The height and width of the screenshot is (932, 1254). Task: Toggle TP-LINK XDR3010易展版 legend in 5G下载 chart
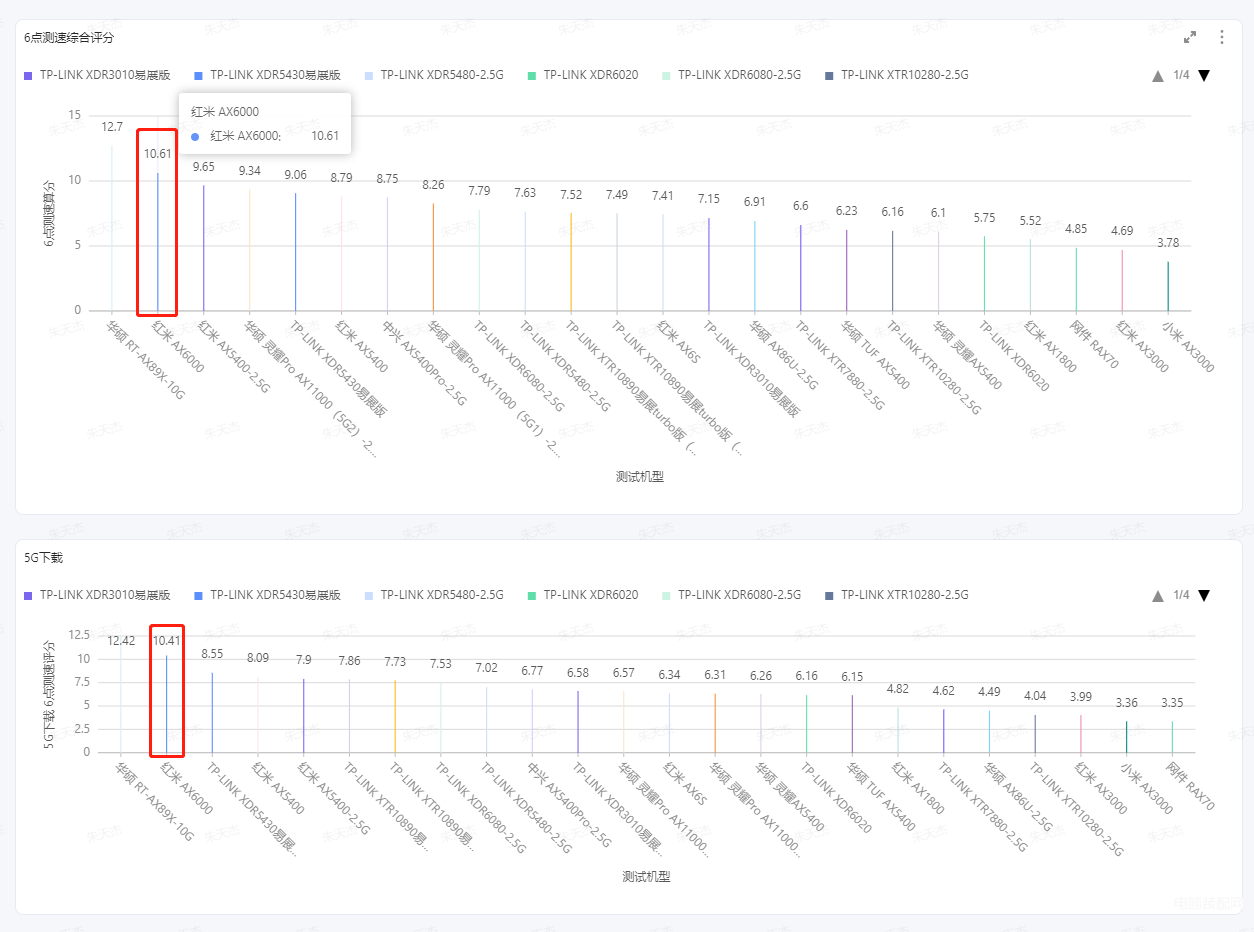[x=98, y=595]
